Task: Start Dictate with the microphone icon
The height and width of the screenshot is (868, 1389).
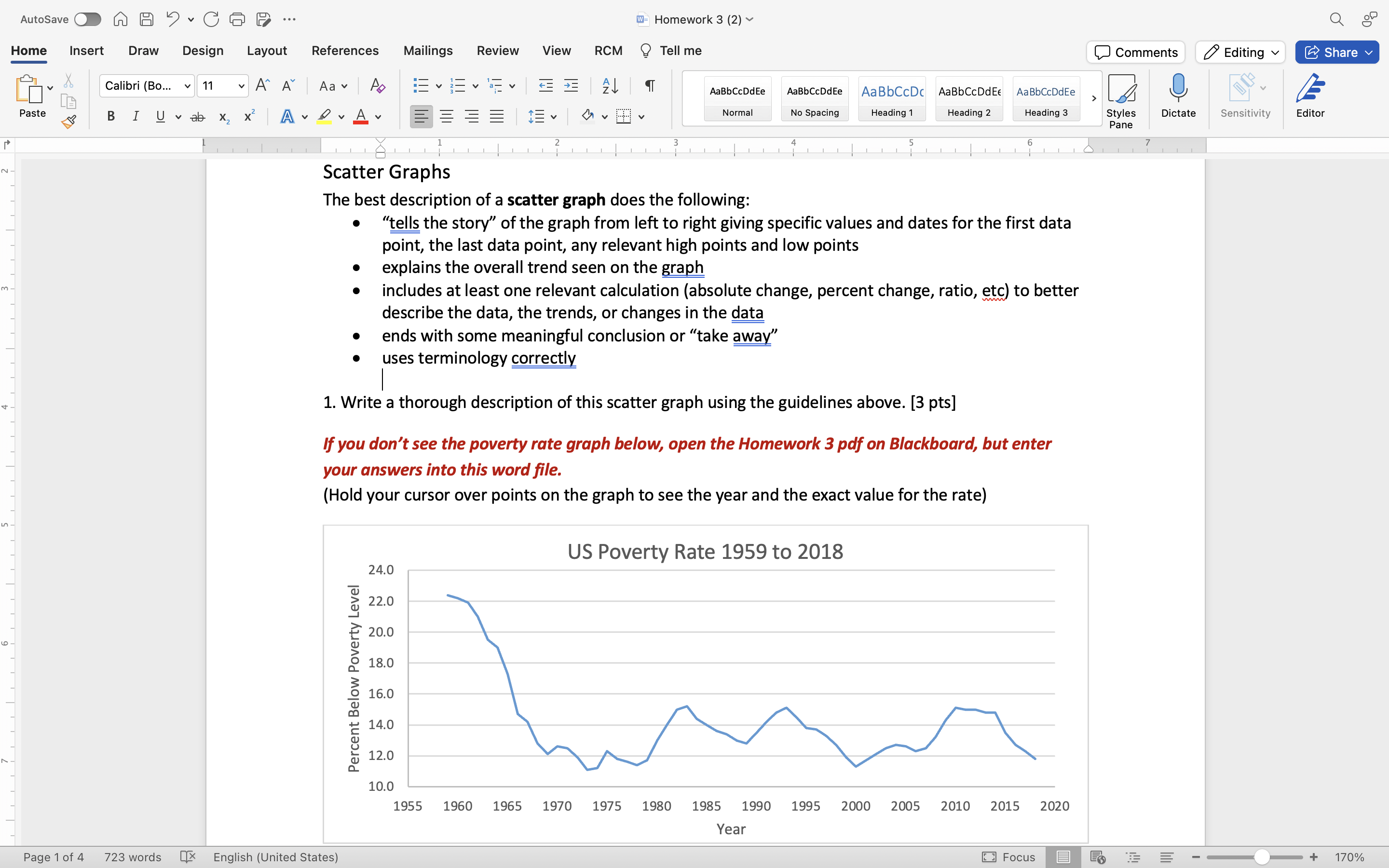Action: click(x=1178, y=96)
